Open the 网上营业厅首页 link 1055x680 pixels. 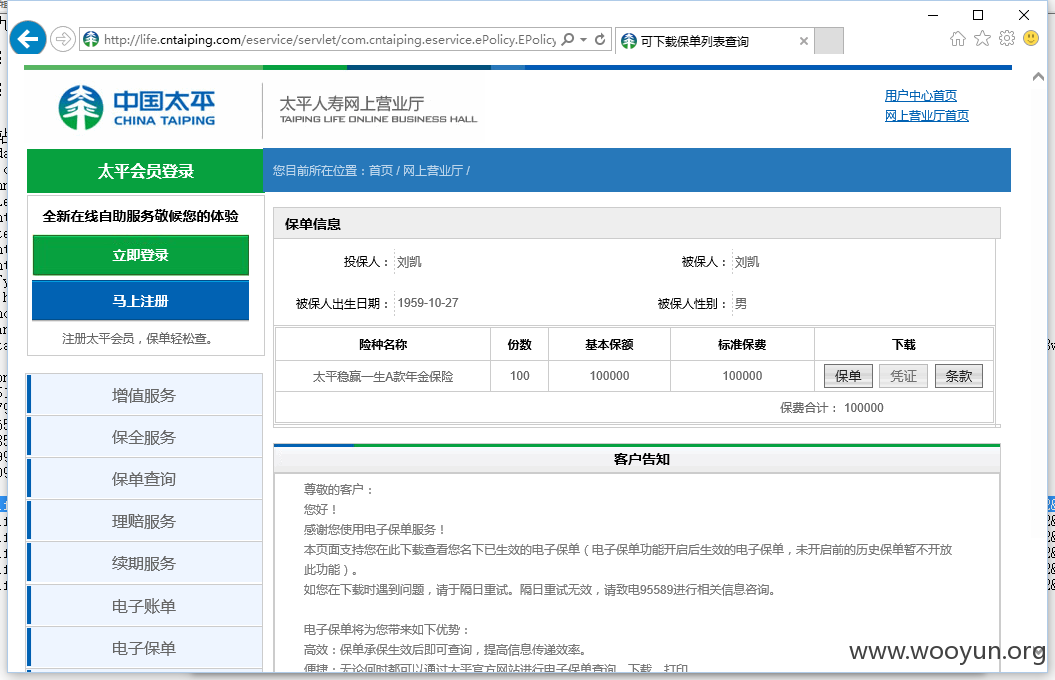click(x=926, y=116)
